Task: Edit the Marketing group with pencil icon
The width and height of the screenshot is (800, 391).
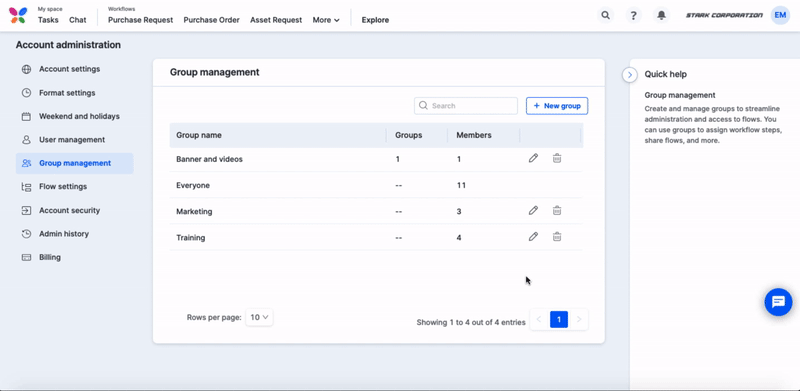Action: (x=533, y=210)
